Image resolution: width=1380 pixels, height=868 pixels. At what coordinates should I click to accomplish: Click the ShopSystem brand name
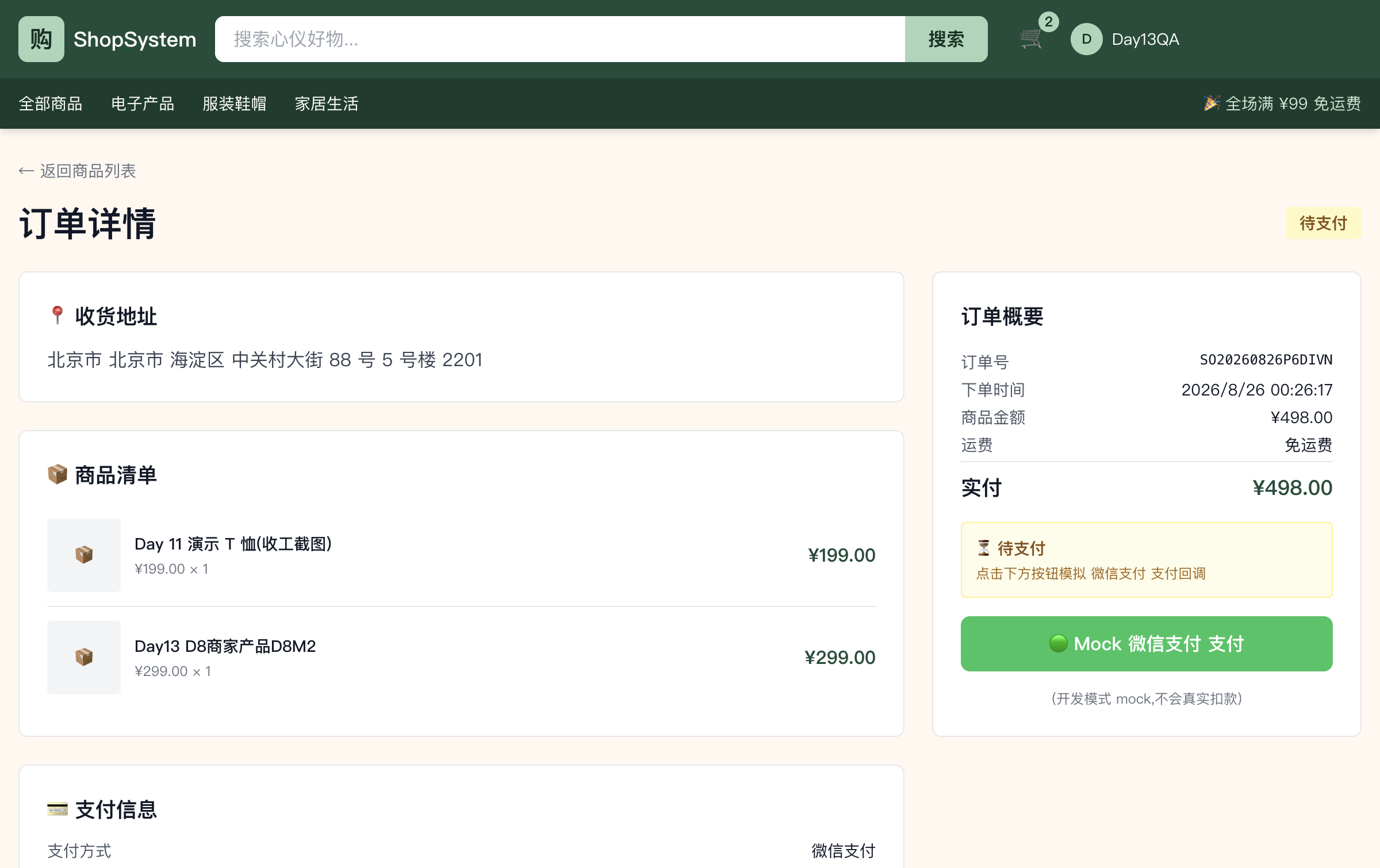click(x=135, y=39)
